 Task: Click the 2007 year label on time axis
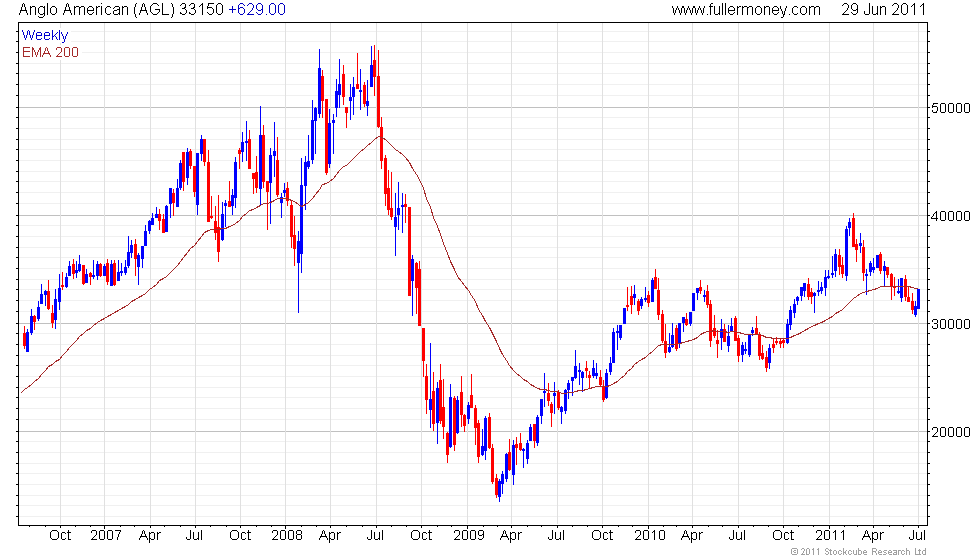click(x=106, y=536)
